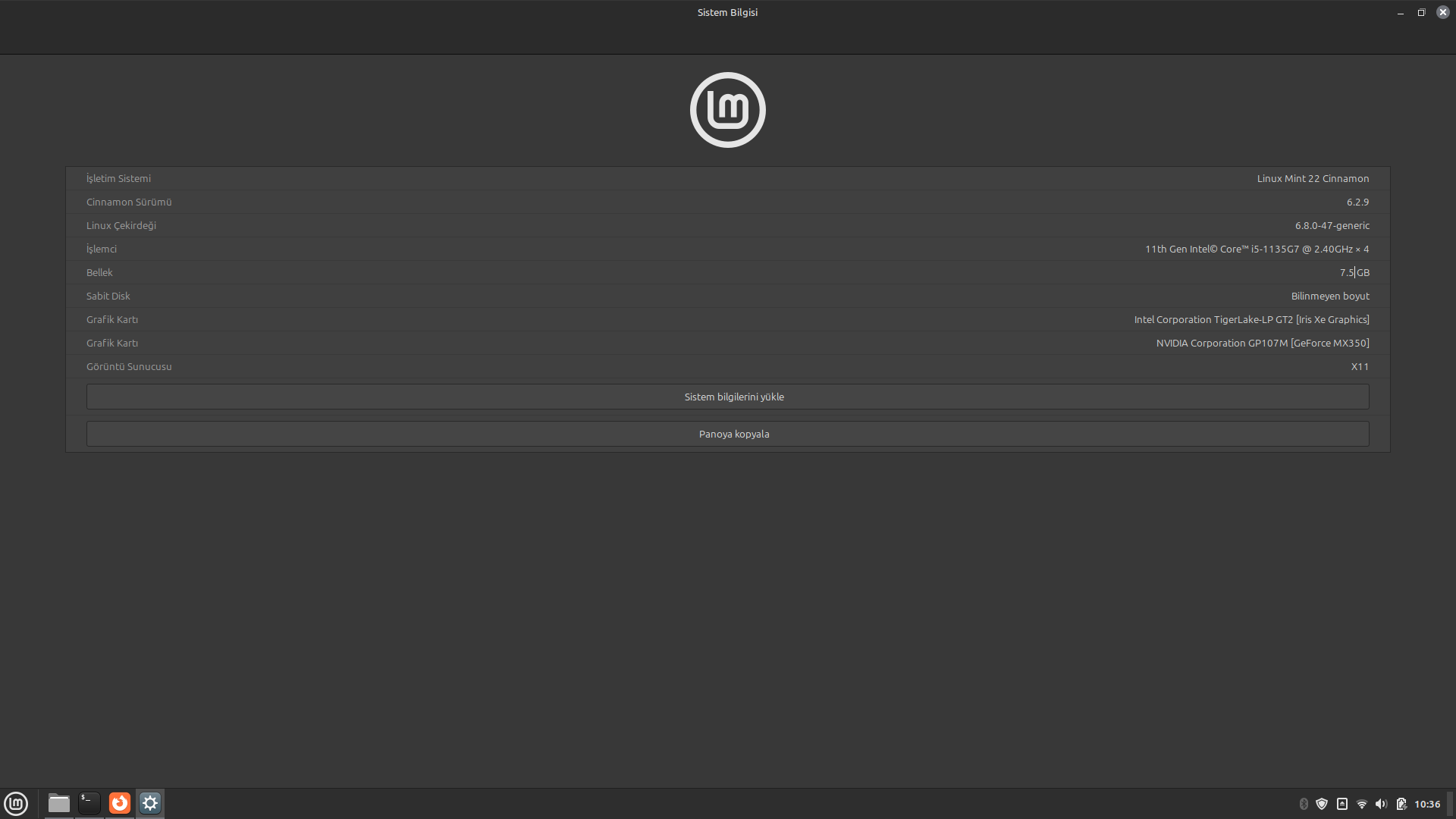Screen dimensions: 1456x819
Task: Open the Wi-Fi network applet
Action: (1362, 804)
